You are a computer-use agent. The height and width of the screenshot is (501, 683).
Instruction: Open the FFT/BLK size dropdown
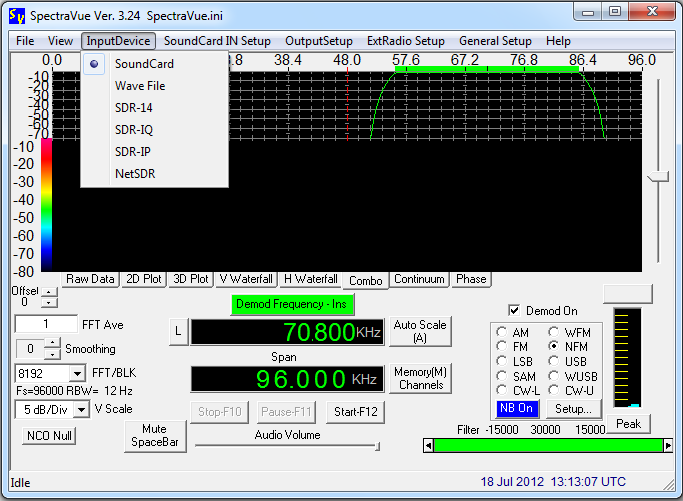click(78, 373)
